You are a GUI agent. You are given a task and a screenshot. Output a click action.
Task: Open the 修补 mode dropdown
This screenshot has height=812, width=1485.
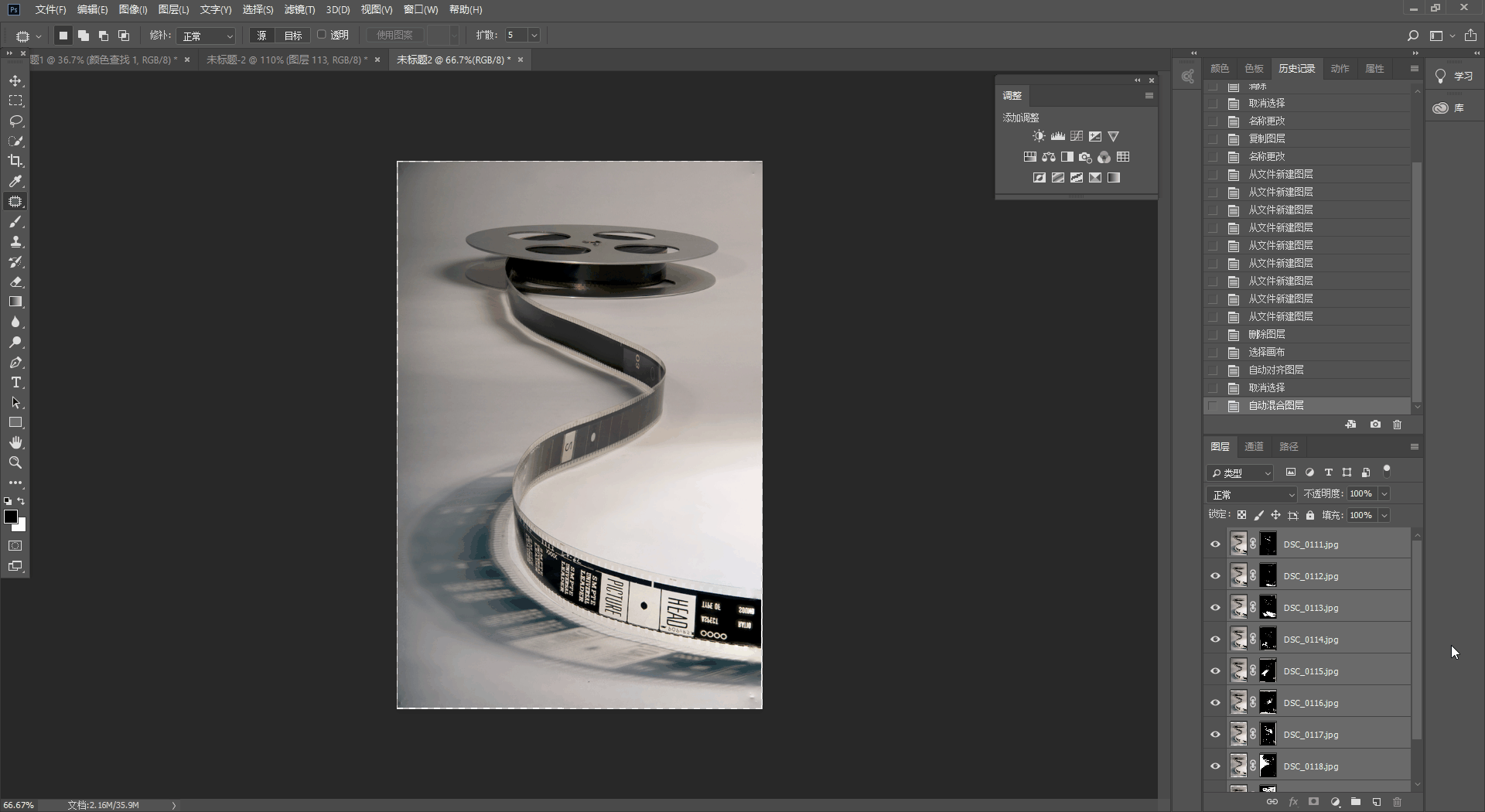(x=206, y=36)
